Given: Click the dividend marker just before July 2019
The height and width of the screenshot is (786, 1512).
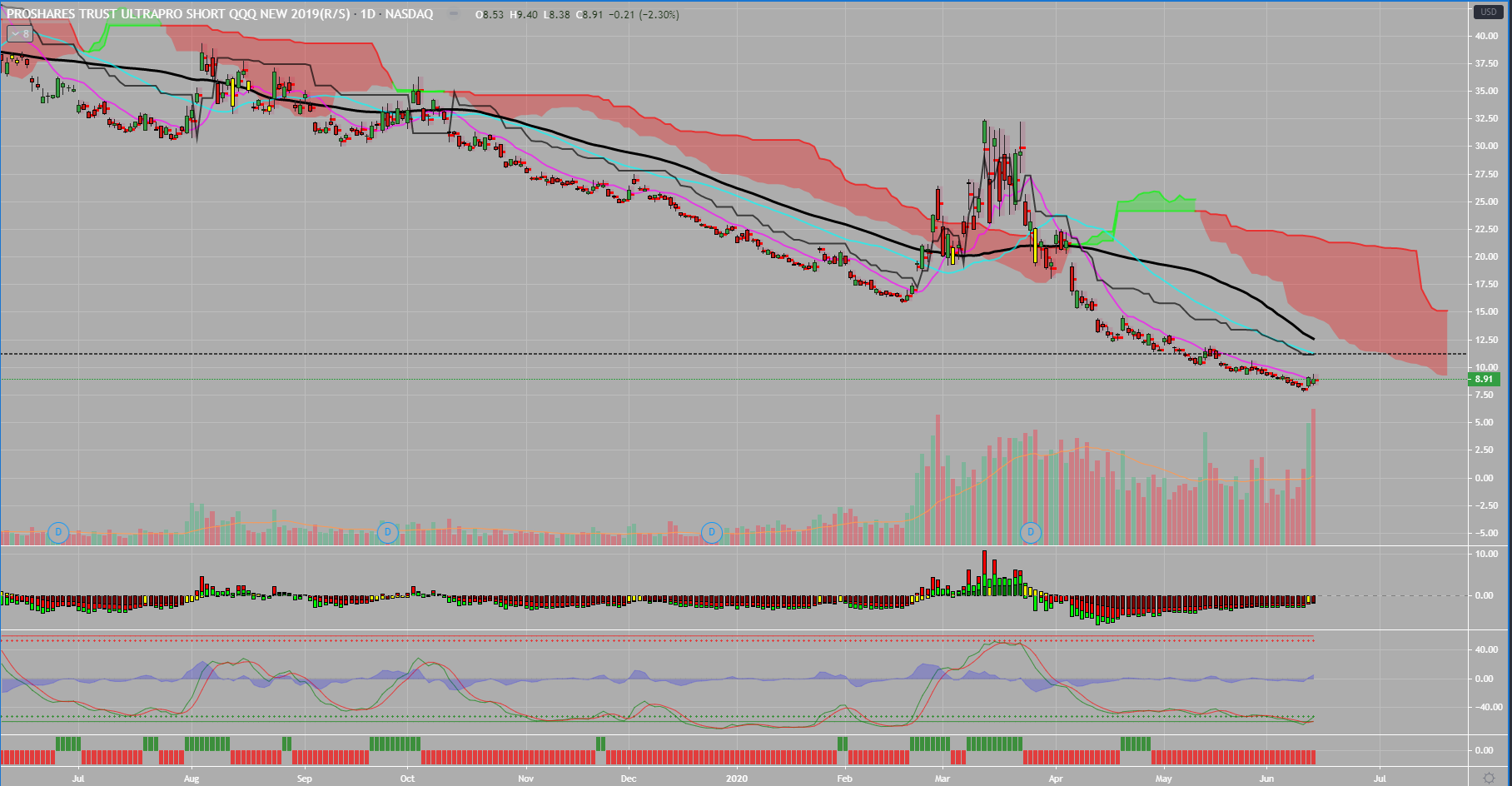Looking at the screenshot, I should [x=57, y=532].
